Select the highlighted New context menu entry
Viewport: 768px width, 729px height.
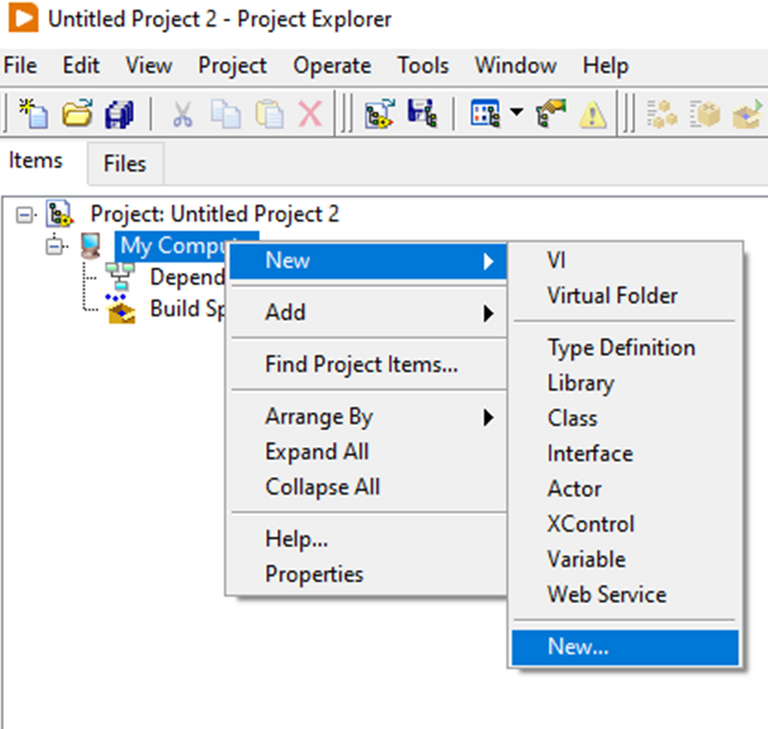(x=368, y=261)
